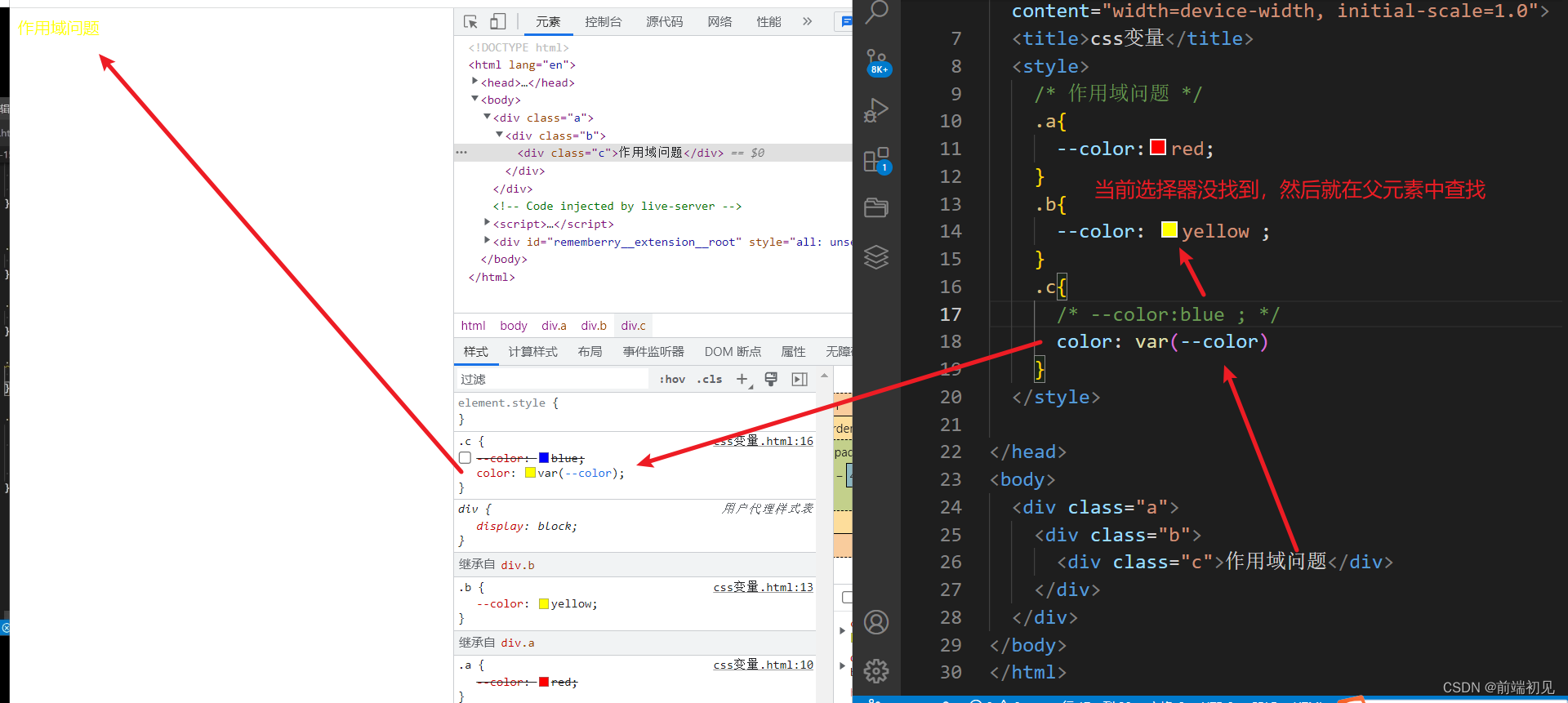Select the div.c breadcrumb
This screenshot has width=1568, height=703.
coord(633,326)
